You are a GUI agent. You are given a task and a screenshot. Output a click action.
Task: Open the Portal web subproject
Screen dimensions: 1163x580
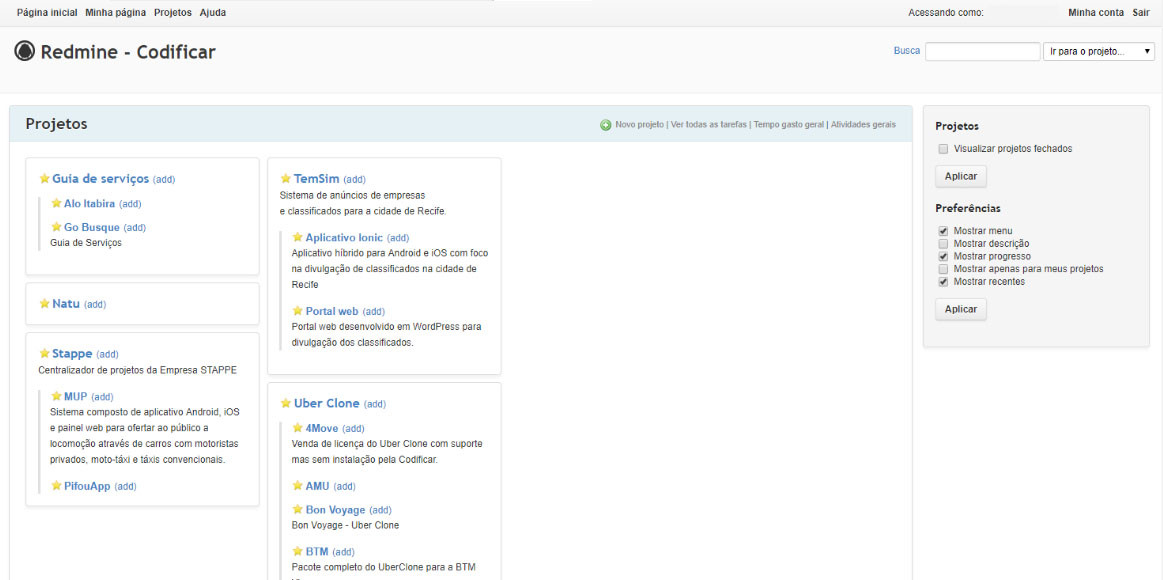coord(332,311)
